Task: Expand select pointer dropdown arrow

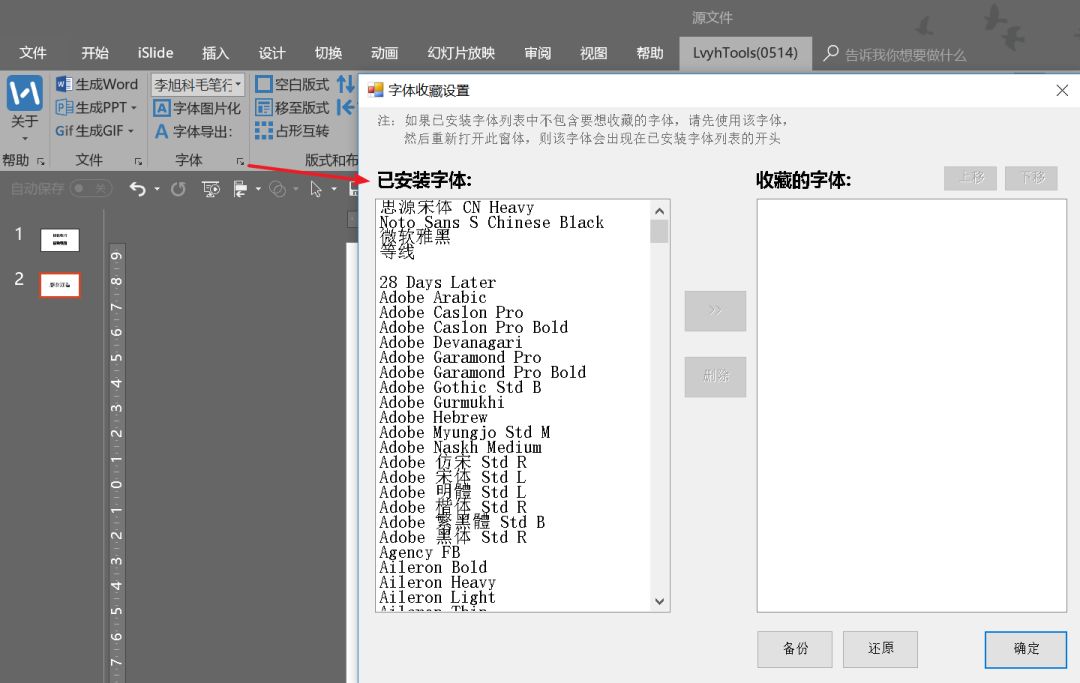Action: pos(334,189)
